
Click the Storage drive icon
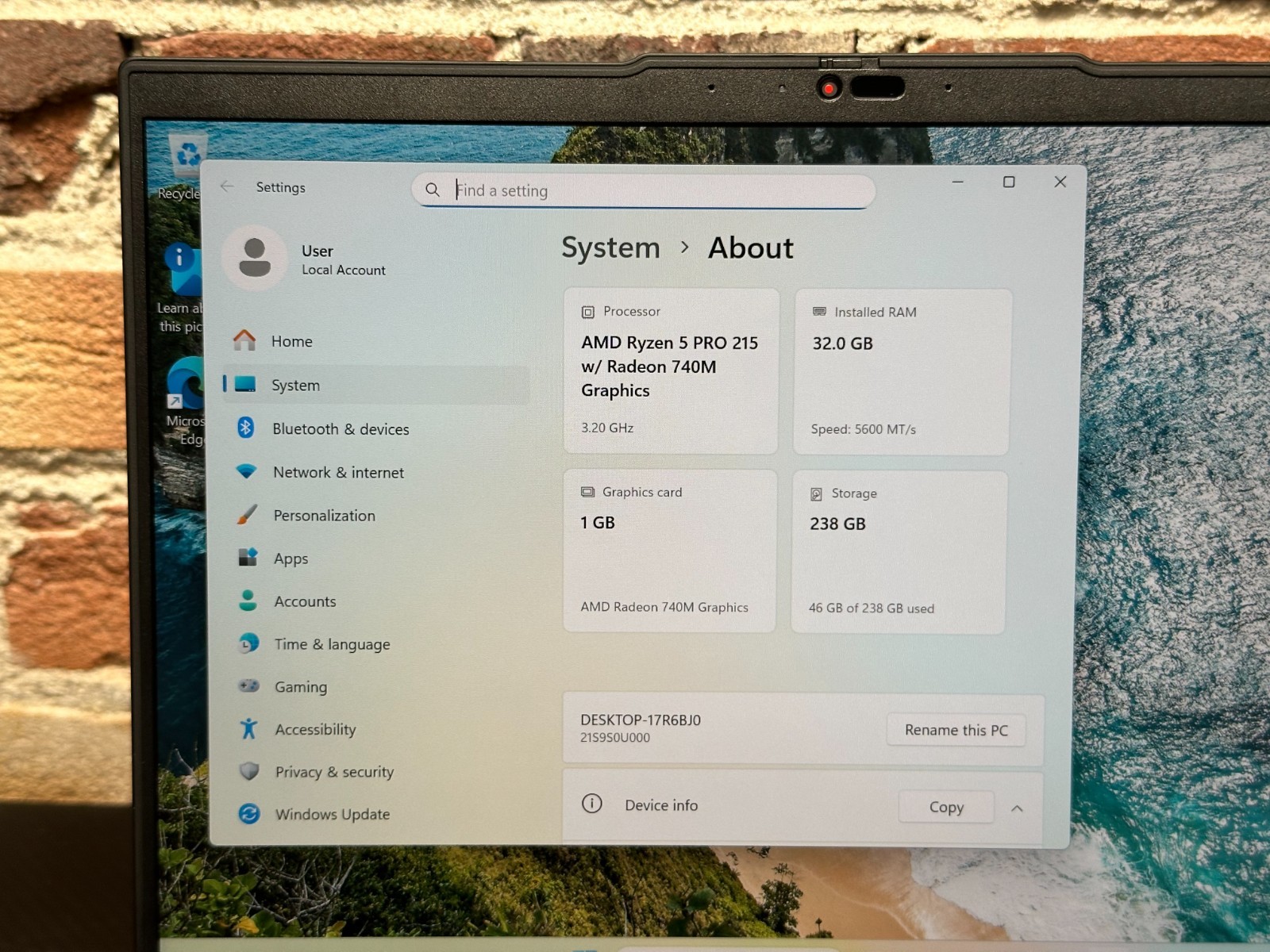(x=816, y=493)
